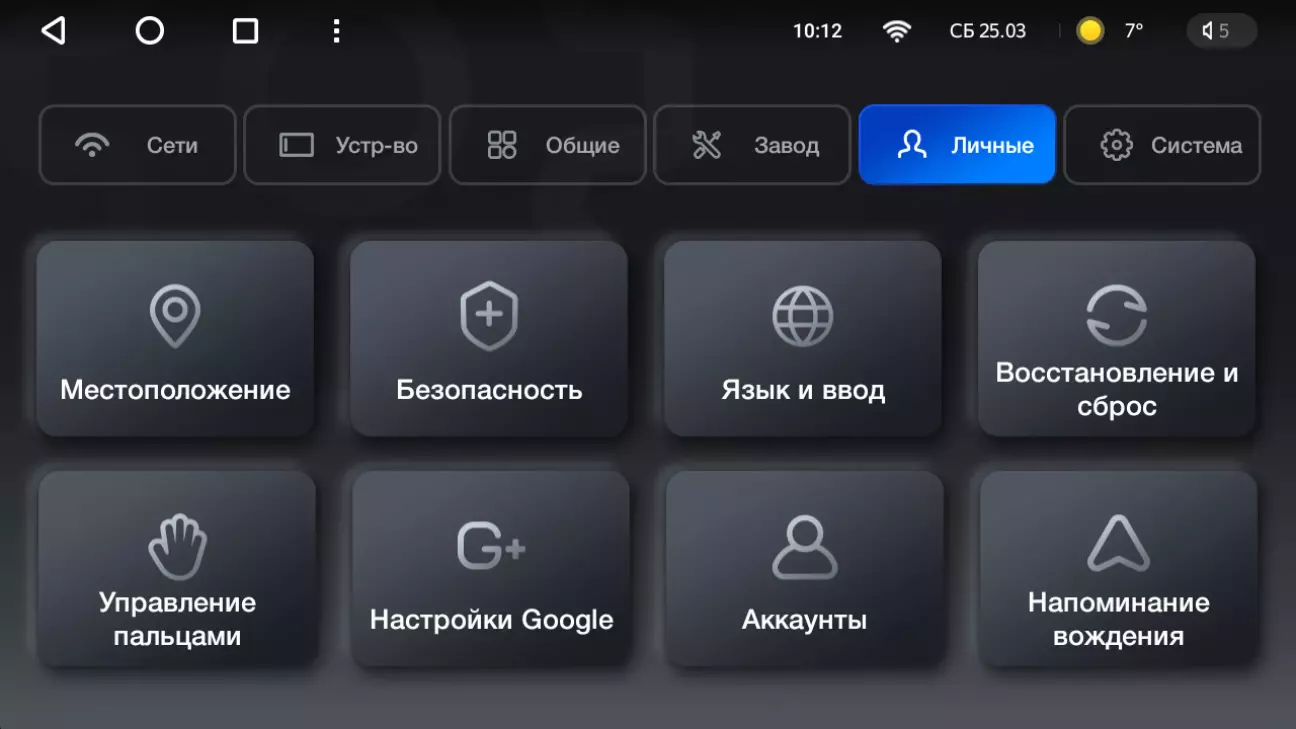Tap the volume level indicator

pos(1221,31)
